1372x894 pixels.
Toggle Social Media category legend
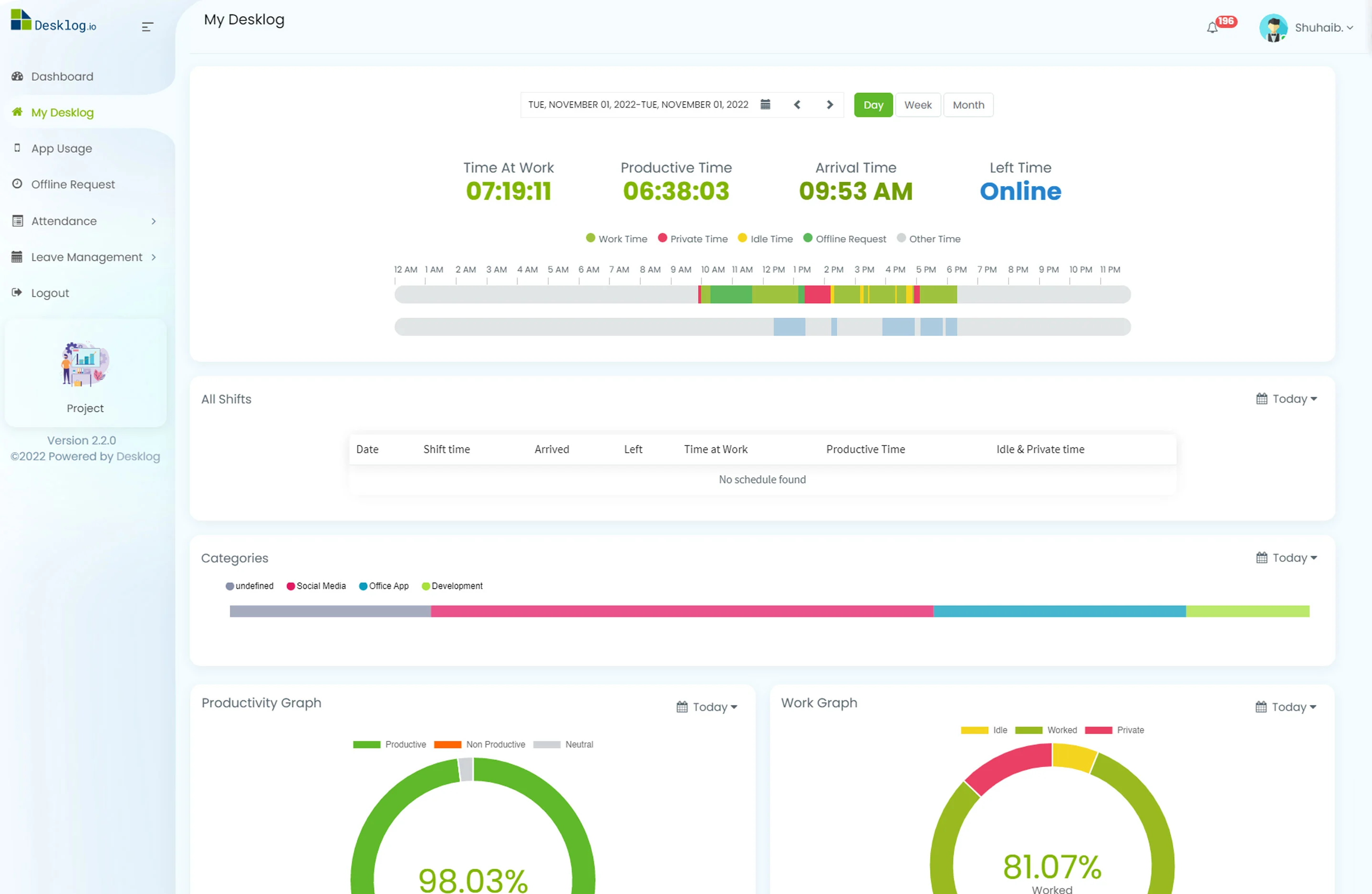pyautogui.click(x=316, y=586)
